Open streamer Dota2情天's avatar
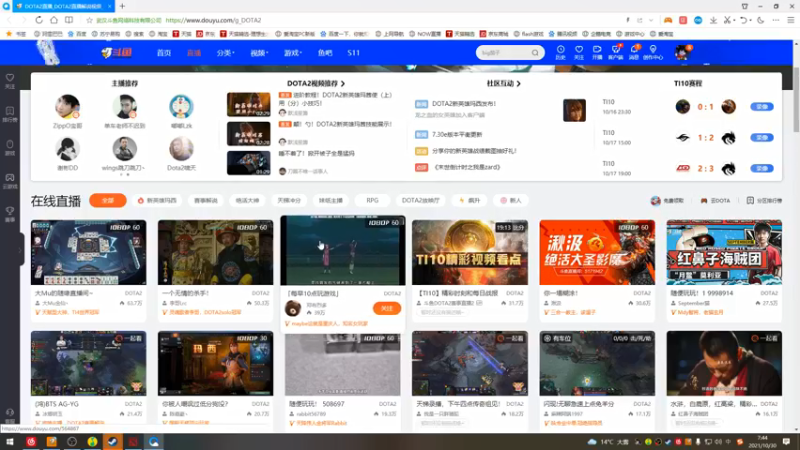Image resolution: width=800 pixels, height=450 pixels. tap(181, 149)
